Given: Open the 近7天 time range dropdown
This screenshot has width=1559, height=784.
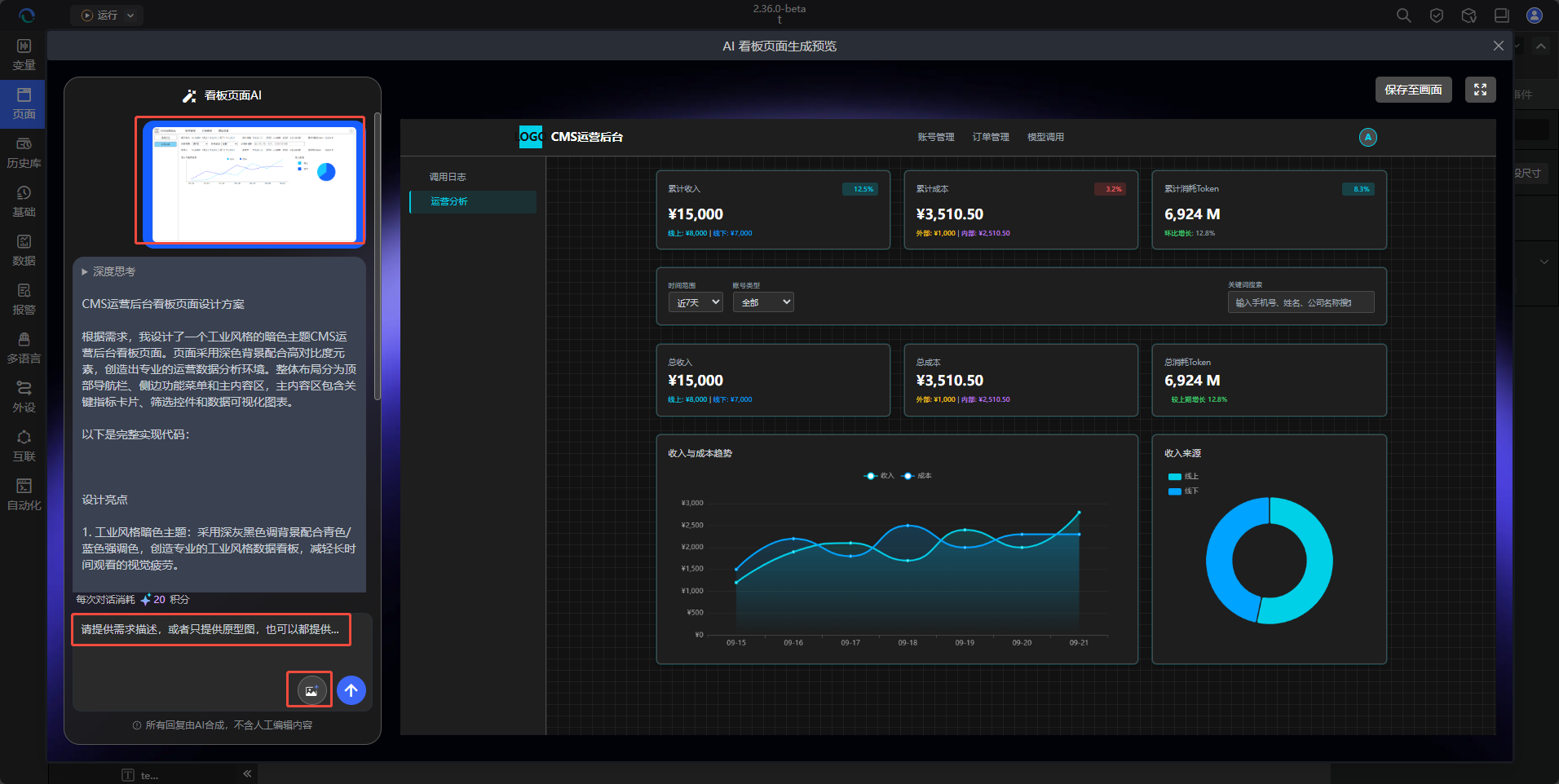Looking at the screenshot, I should [696, 302].
